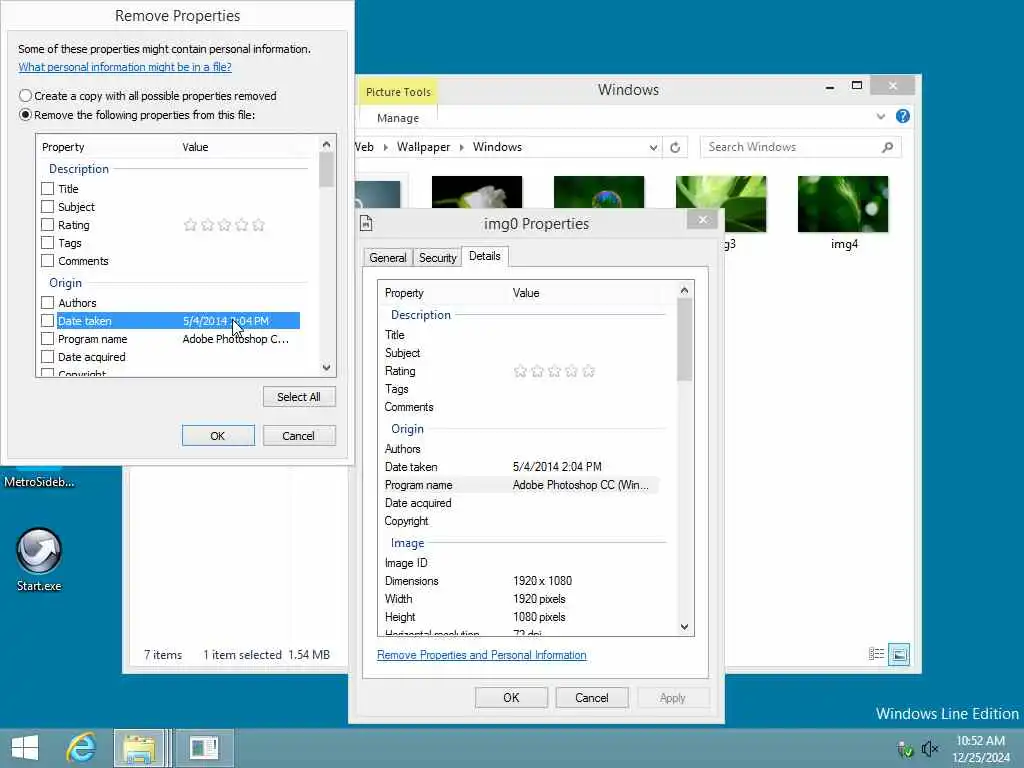Check the Title property checkbox
Screen dimensions: 1024x768
48,189
